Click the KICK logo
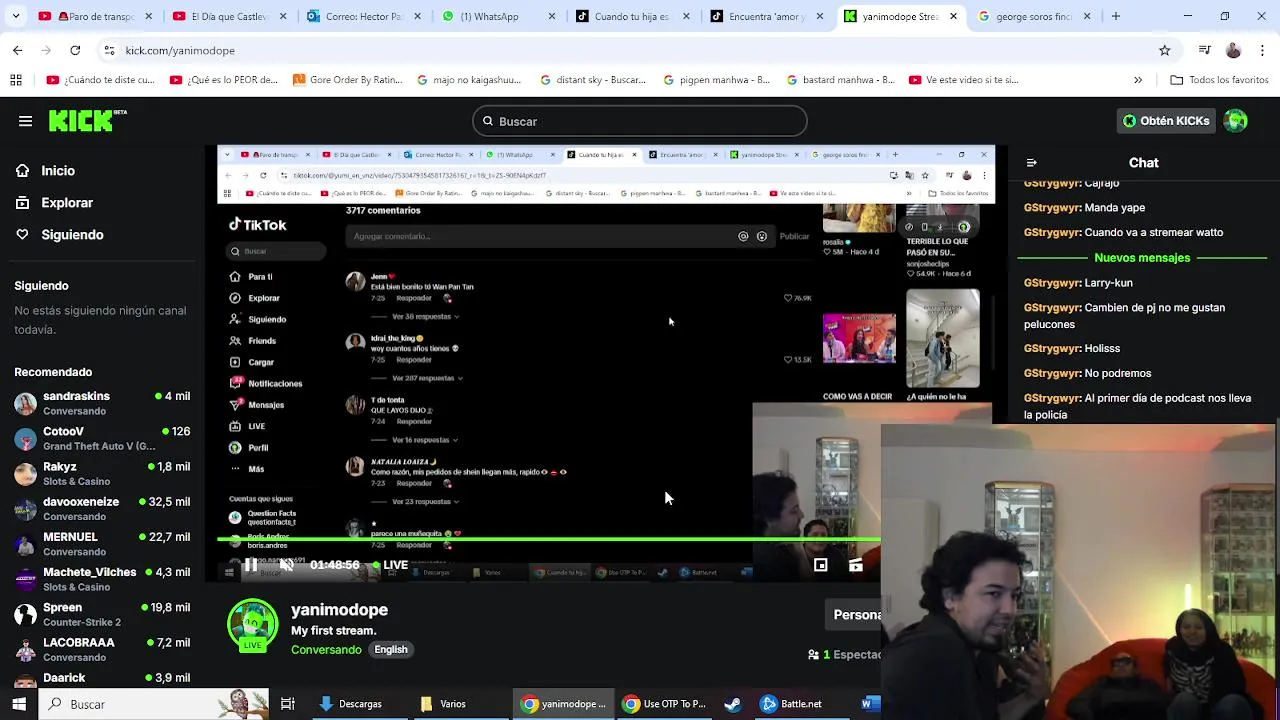This screenshot has width=1280, height=720. [87, 121]
